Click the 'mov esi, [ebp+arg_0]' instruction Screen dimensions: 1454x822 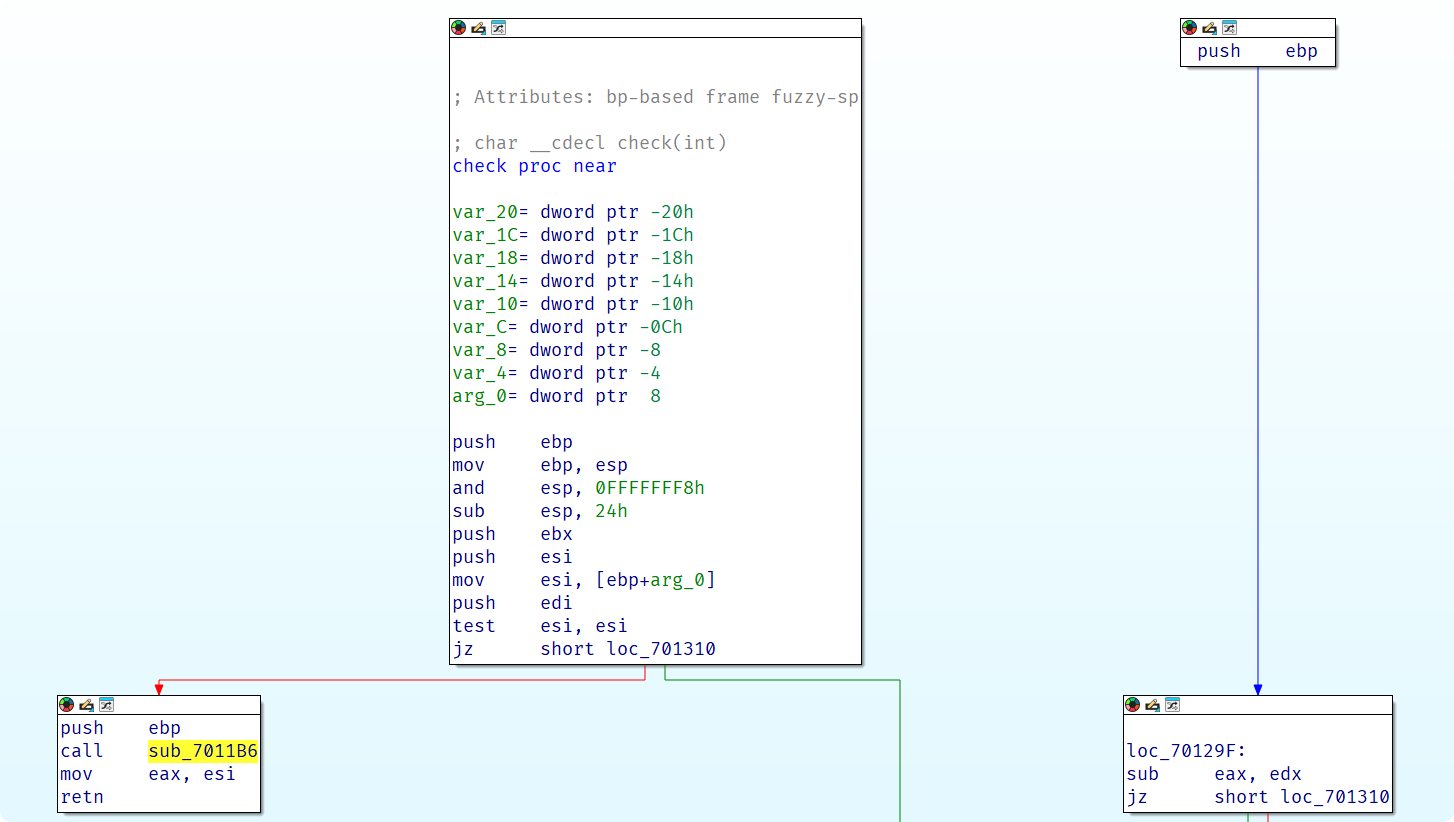coord(584,580)
